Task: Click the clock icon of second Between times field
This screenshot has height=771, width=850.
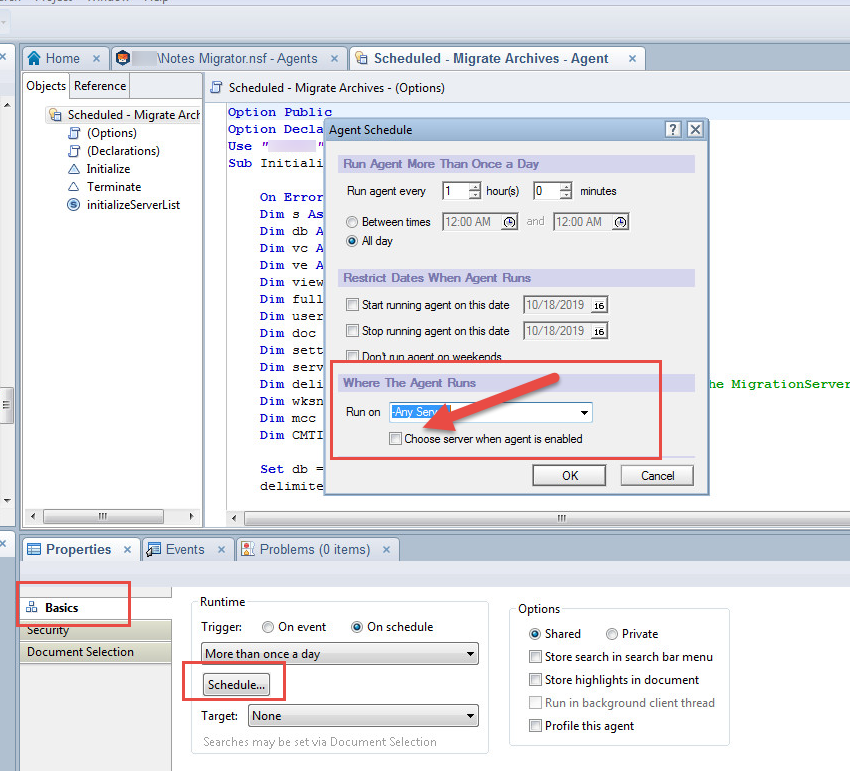Action: (619, 222)
